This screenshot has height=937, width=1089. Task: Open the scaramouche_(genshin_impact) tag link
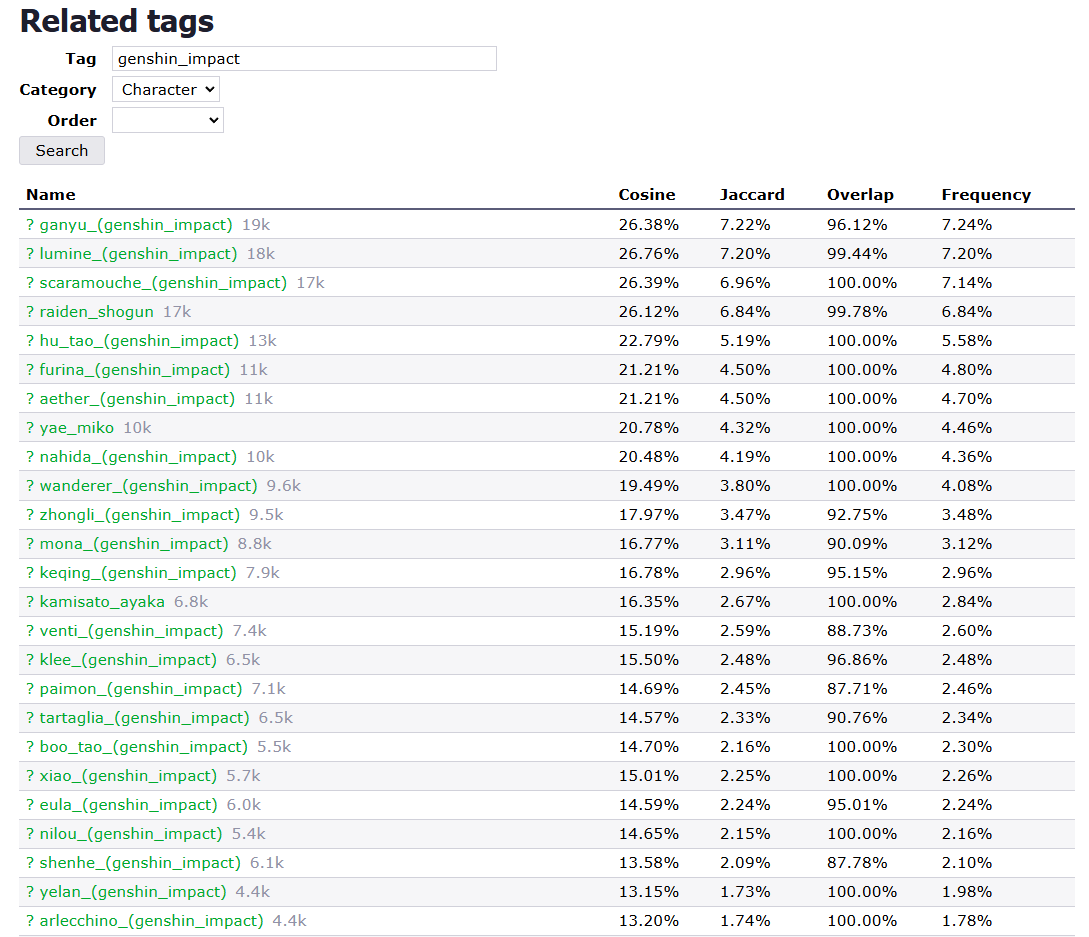[x=163, y=283]
